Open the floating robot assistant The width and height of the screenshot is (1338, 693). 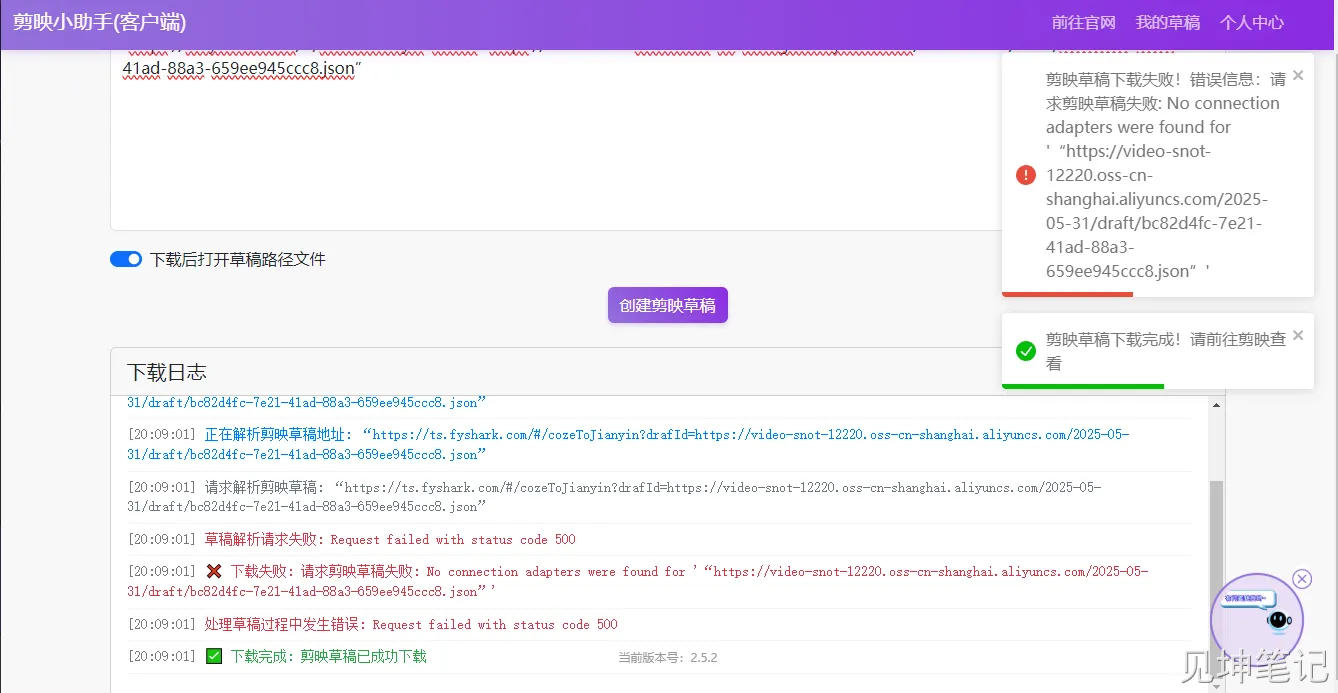(1256, 616)
